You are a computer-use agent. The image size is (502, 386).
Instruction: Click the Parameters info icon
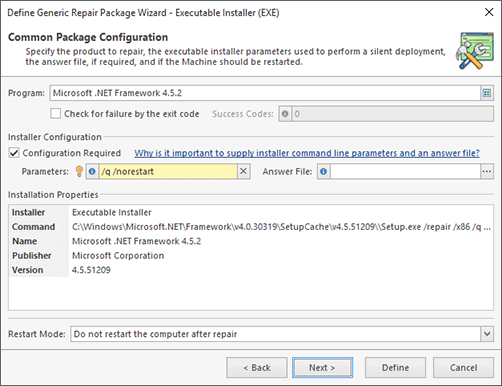(x=92, y=171)
